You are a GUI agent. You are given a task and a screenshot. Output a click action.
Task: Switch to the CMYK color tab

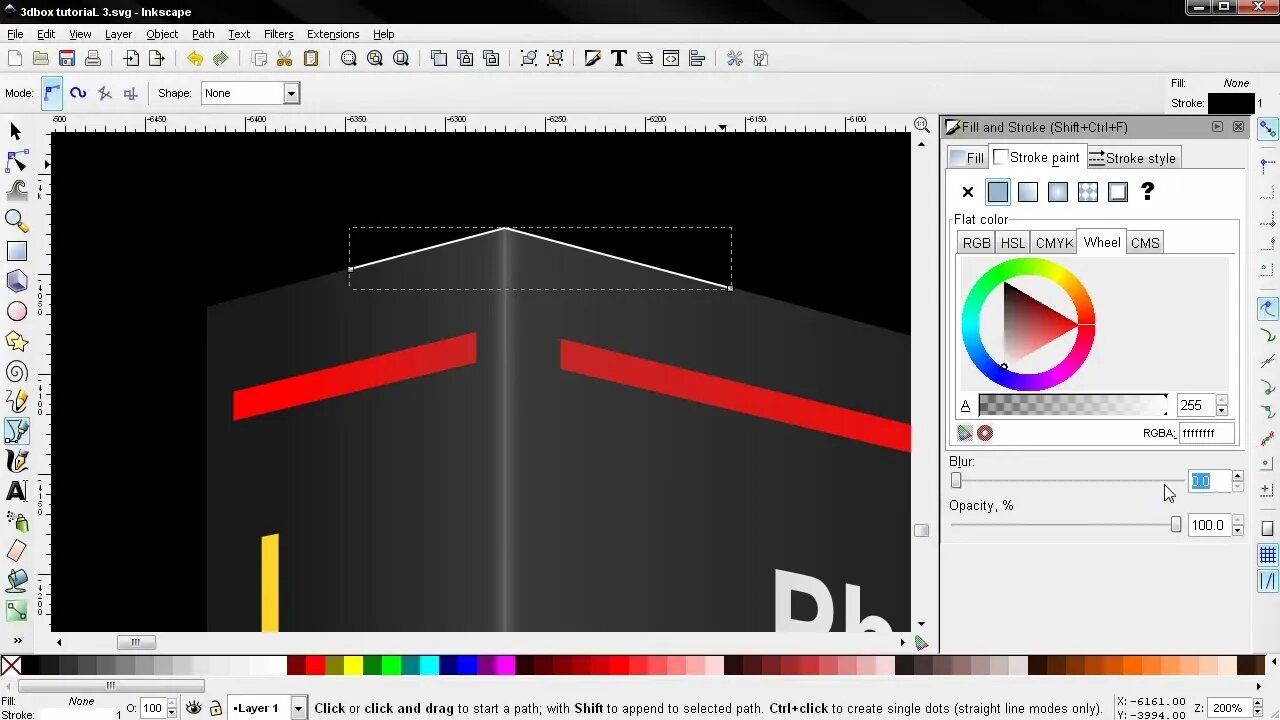click(1054, 243)
